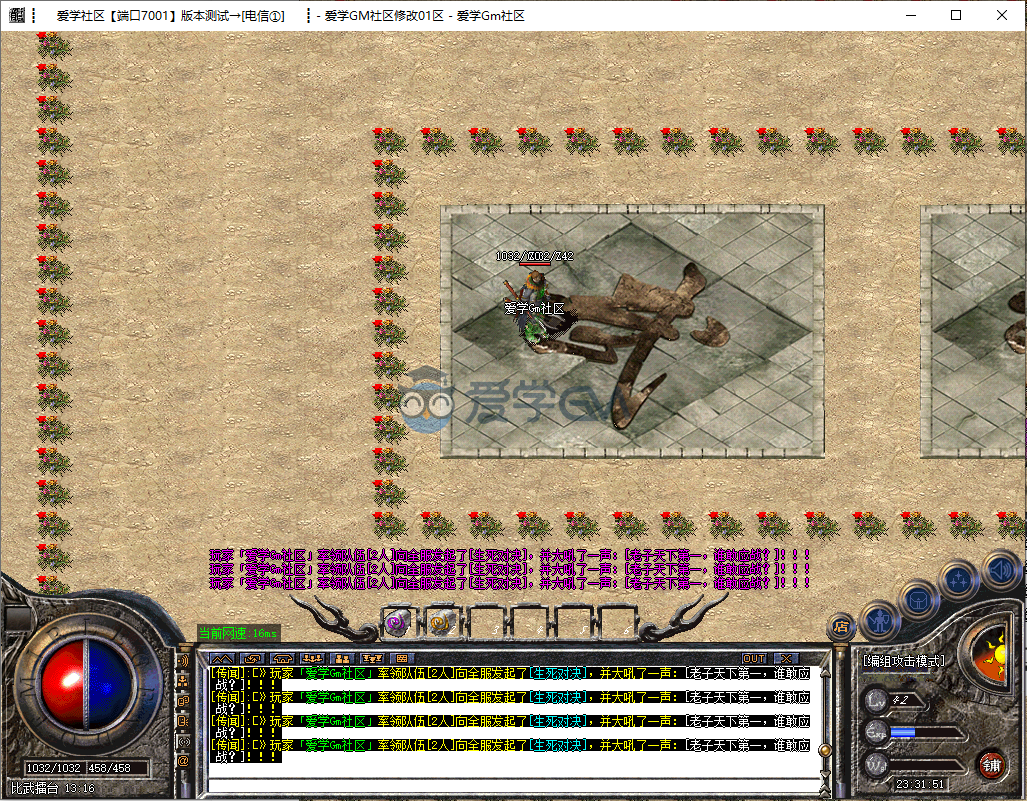Image resolution: width=1027 pixels, height=801 pixels.
Task: Select empty quick slot 4
Action: [x=531, y=622]
